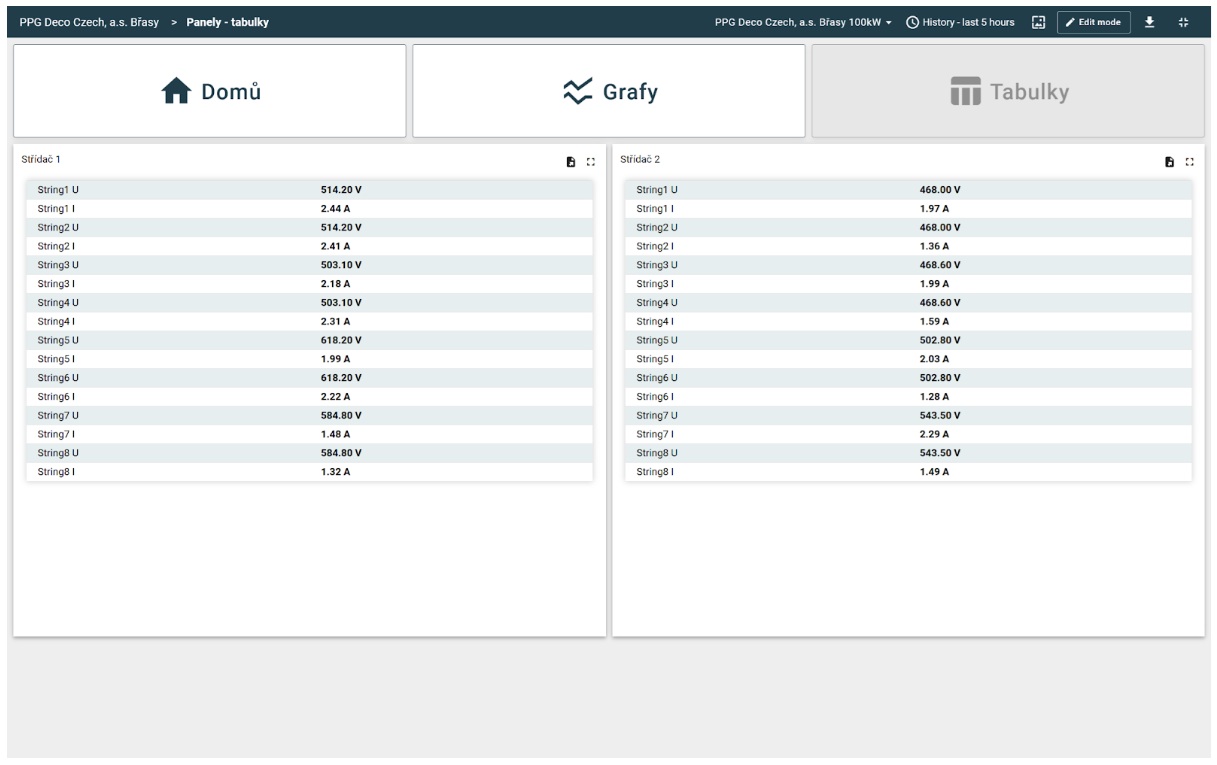Go to the Domů home tab
This screenshot has height=765, width=1217.
click(209, 92)
